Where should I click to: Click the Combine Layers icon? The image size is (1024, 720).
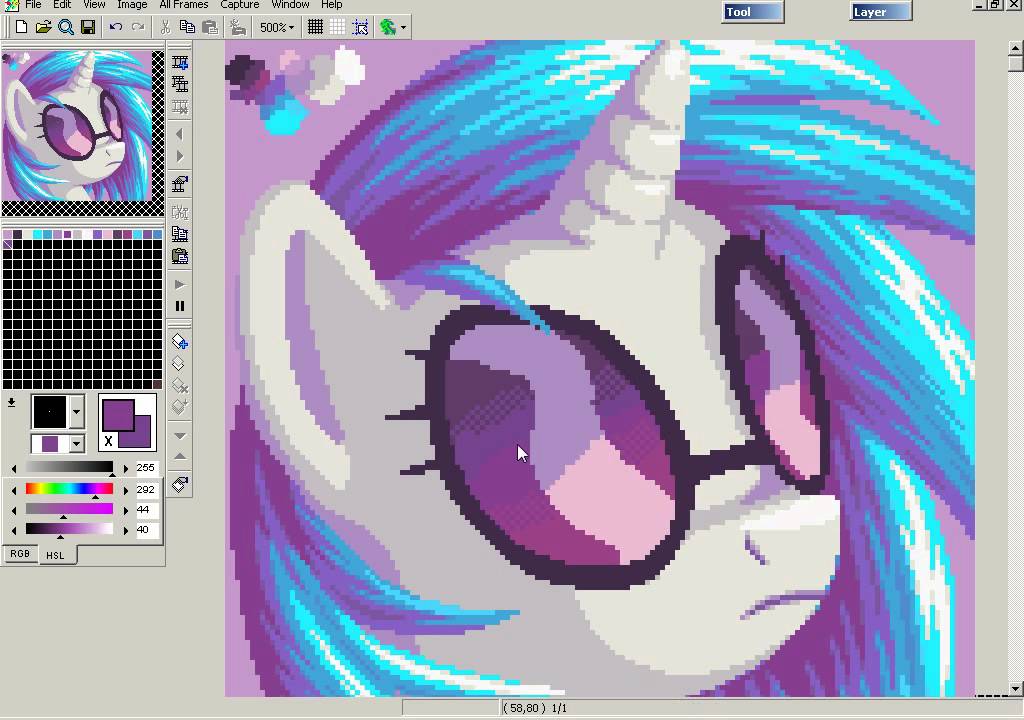(x=179, y=407)
